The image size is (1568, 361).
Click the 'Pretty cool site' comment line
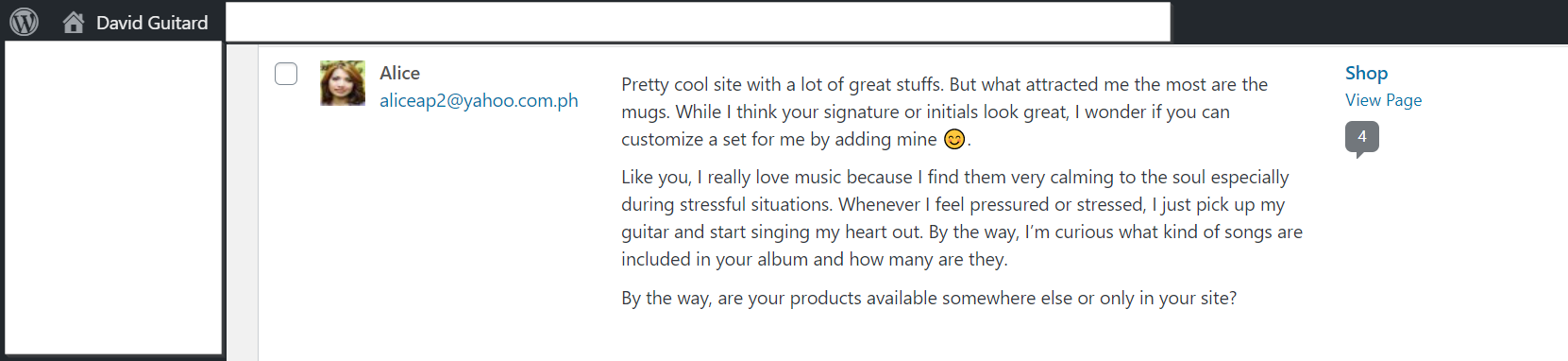click(944, 84)
